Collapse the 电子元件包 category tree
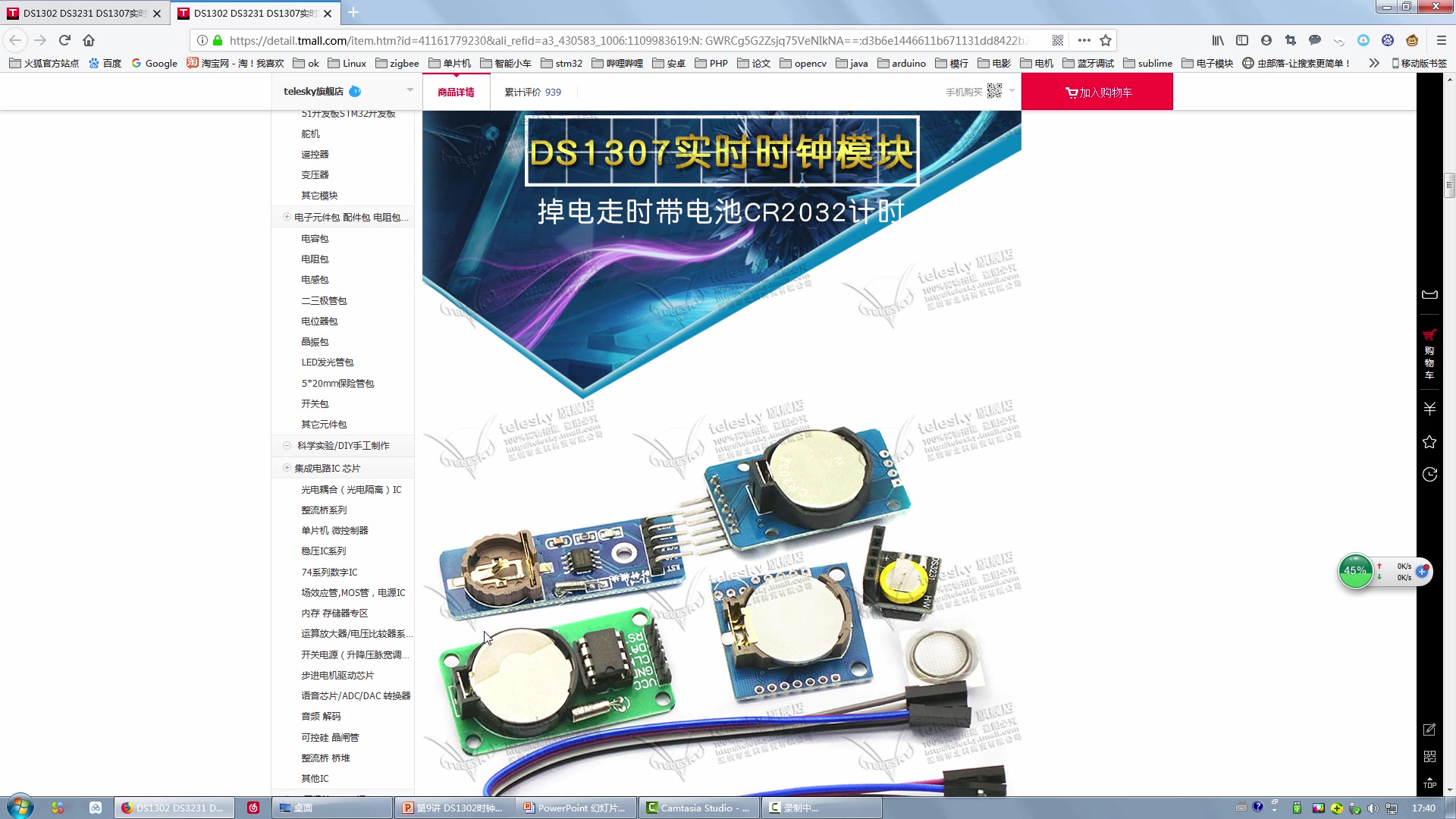Viewport: 1456px width, 819px height. [x=287, y=217]
